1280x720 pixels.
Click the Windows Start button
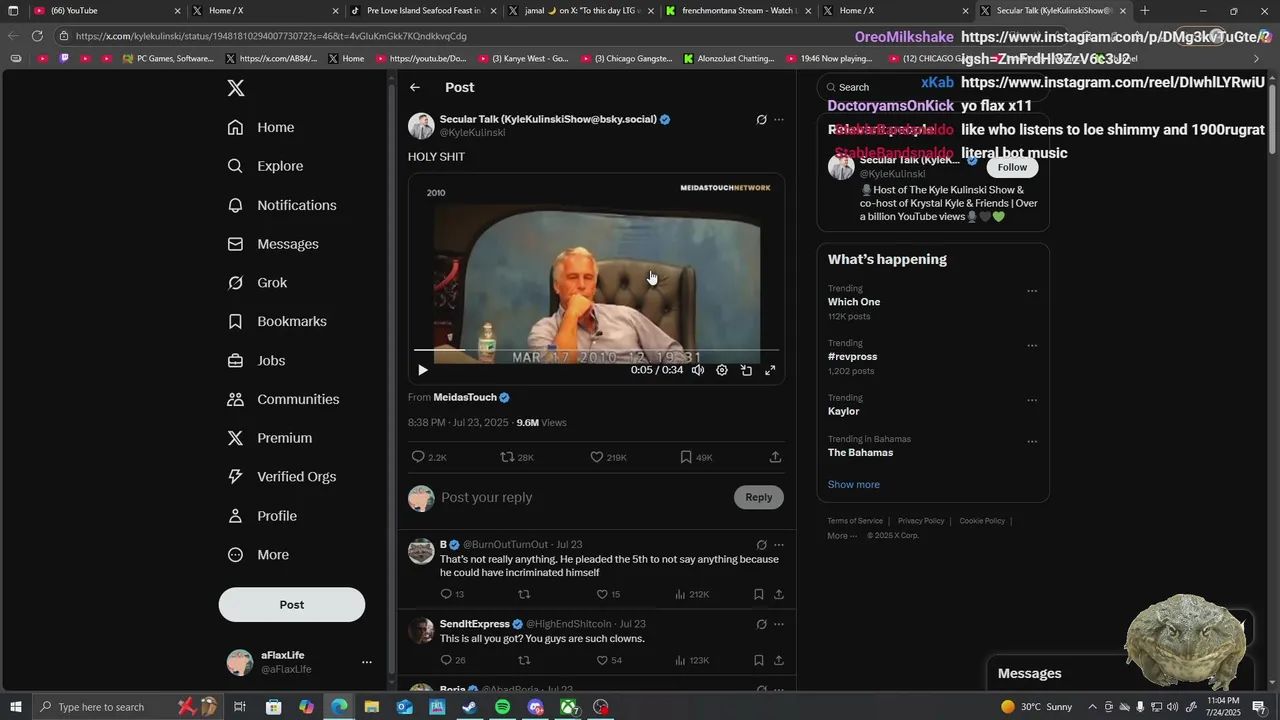pos(15,707)
